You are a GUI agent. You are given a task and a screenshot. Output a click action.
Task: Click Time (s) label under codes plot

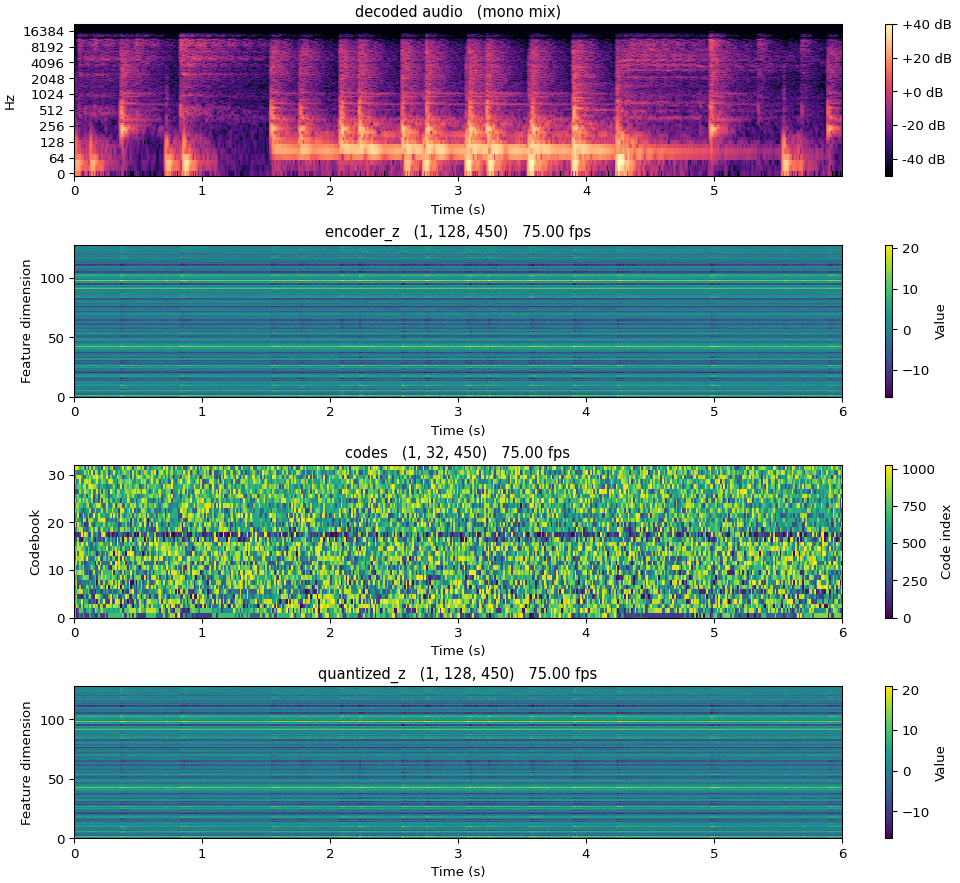pos(458,650)
